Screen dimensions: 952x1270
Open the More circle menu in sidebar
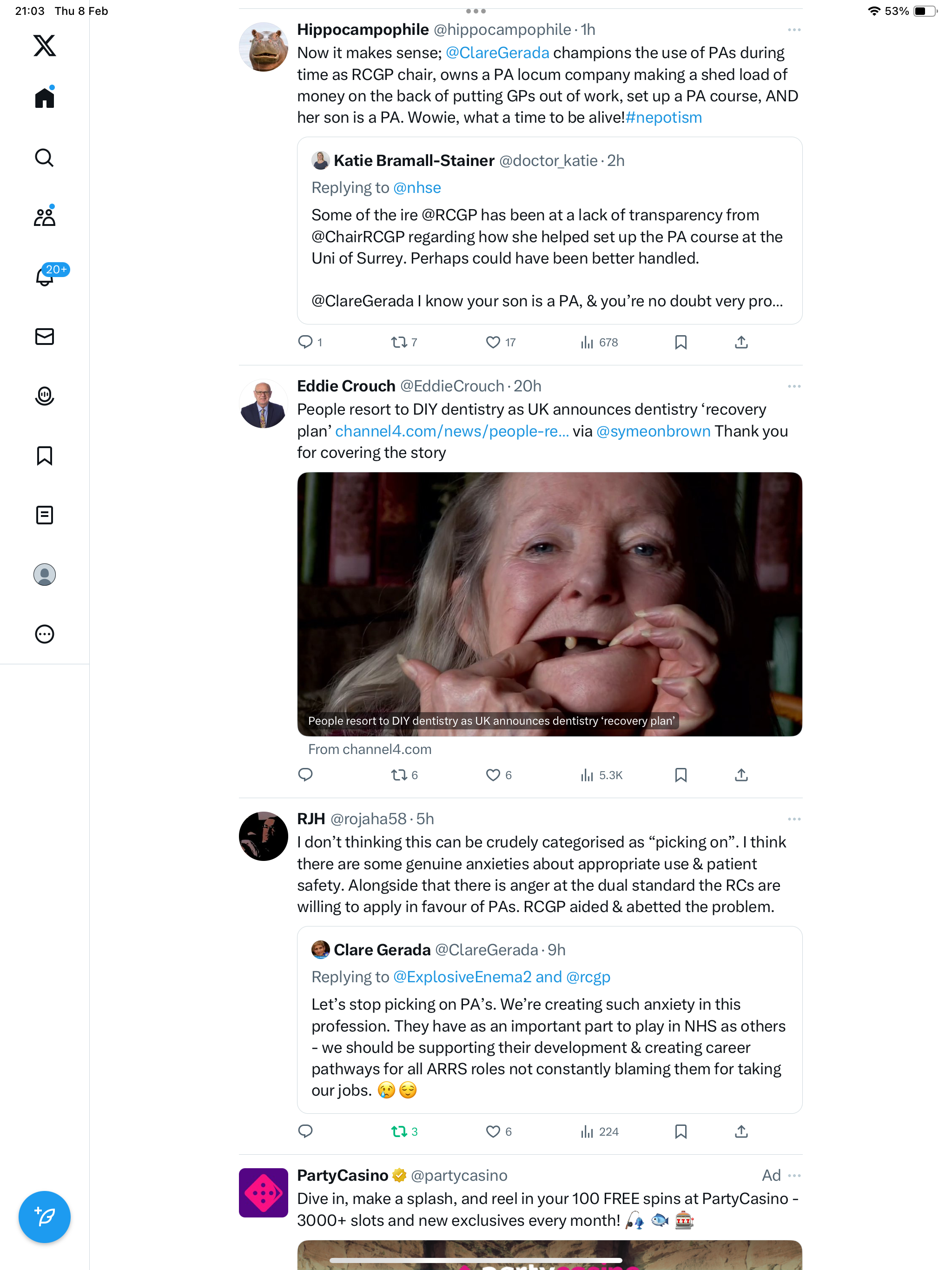point(44,634)
